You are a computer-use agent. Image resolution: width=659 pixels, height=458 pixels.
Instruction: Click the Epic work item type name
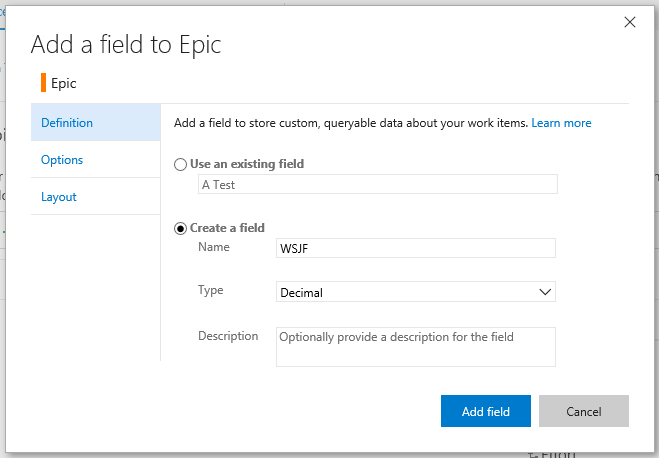63,83
